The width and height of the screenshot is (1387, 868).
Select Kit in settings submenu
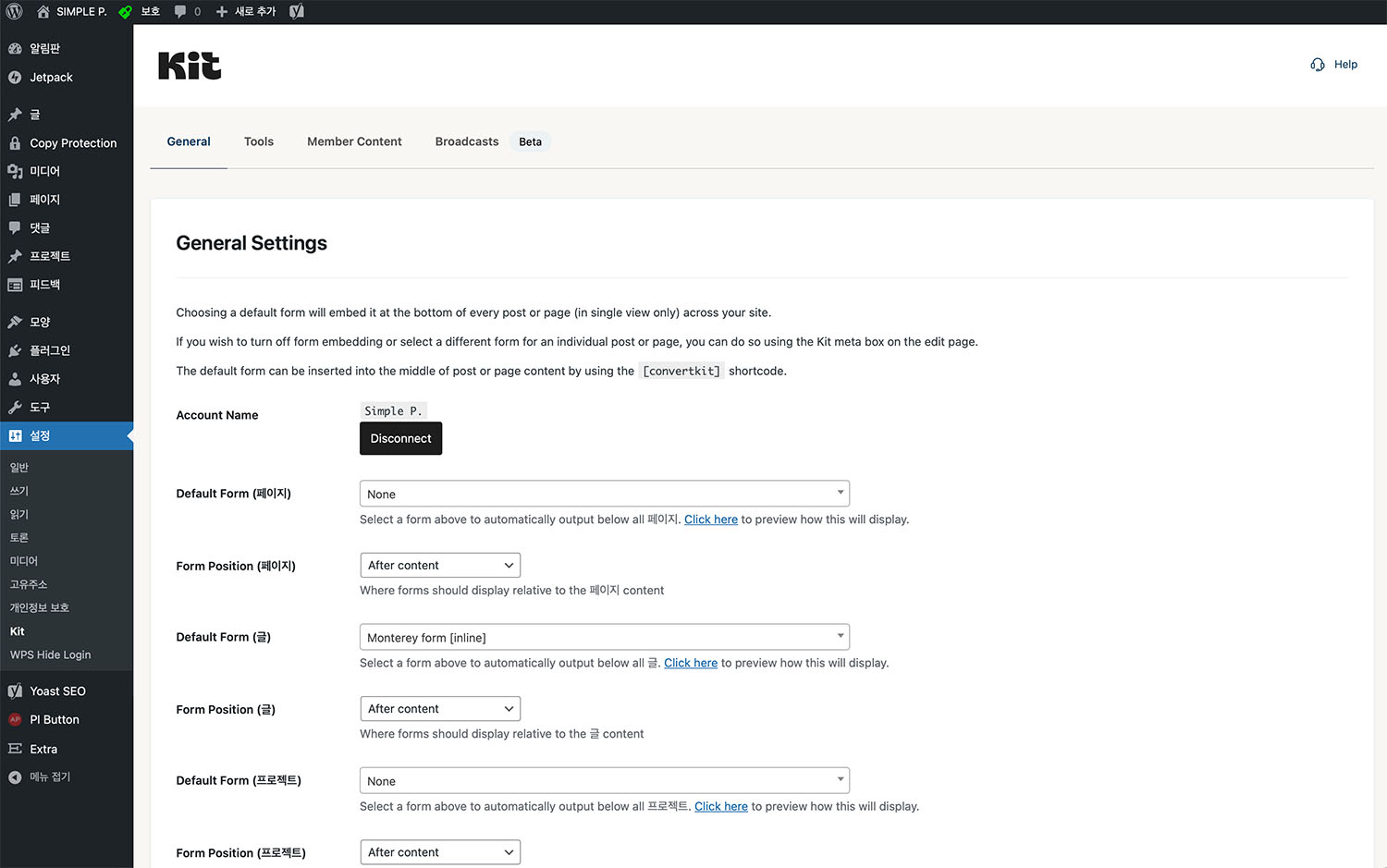tap(18, 631)
